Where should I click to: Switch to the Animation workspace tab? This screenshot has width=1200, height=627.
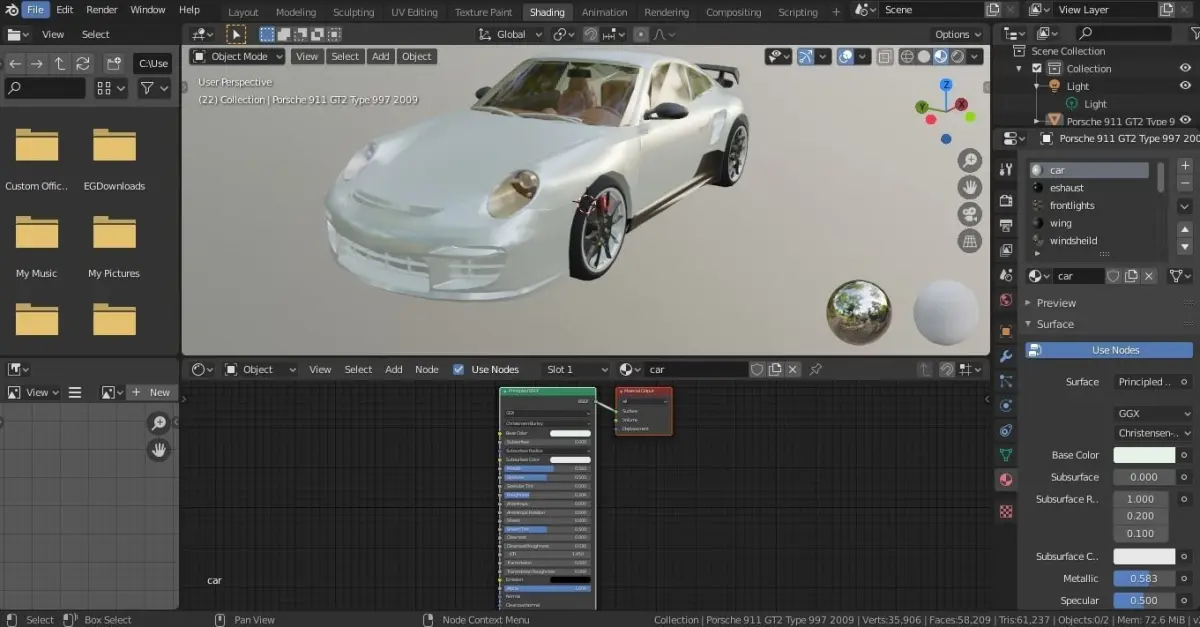click(x=604, y=12)
